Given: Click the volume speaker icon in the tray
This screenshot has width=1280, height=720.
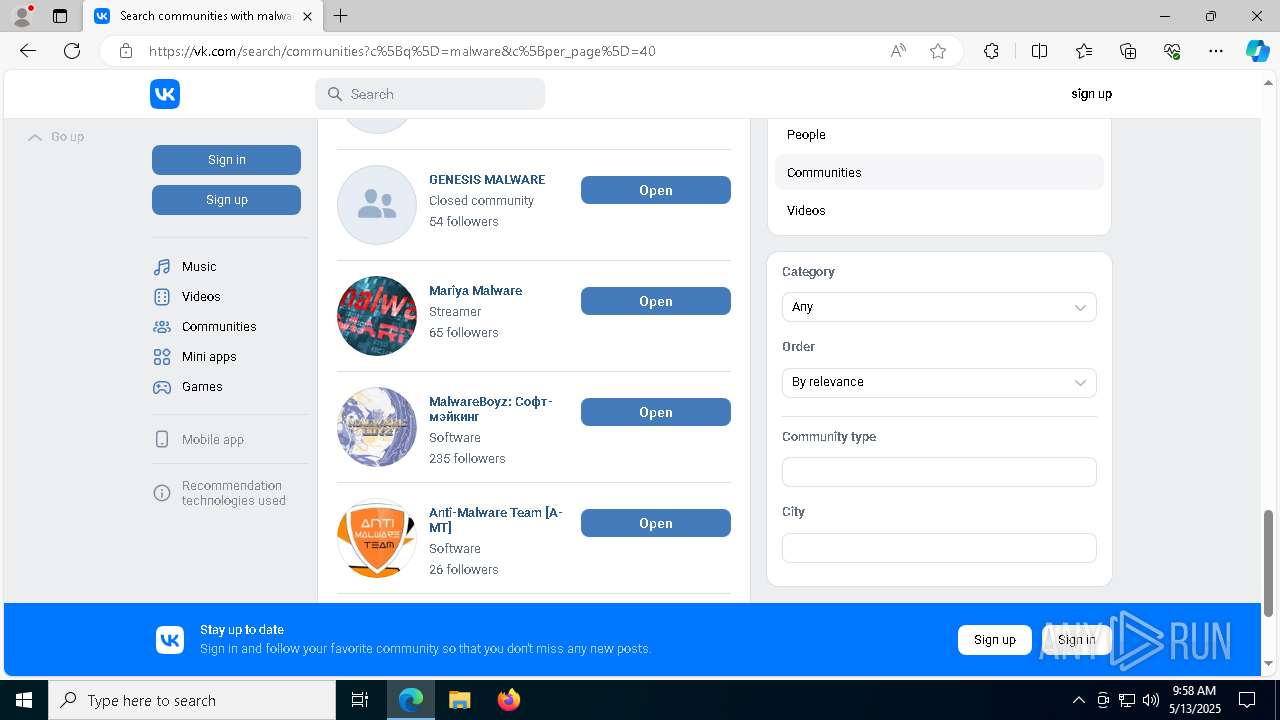Looking at the screenshot, I should tap(1150, 700).
